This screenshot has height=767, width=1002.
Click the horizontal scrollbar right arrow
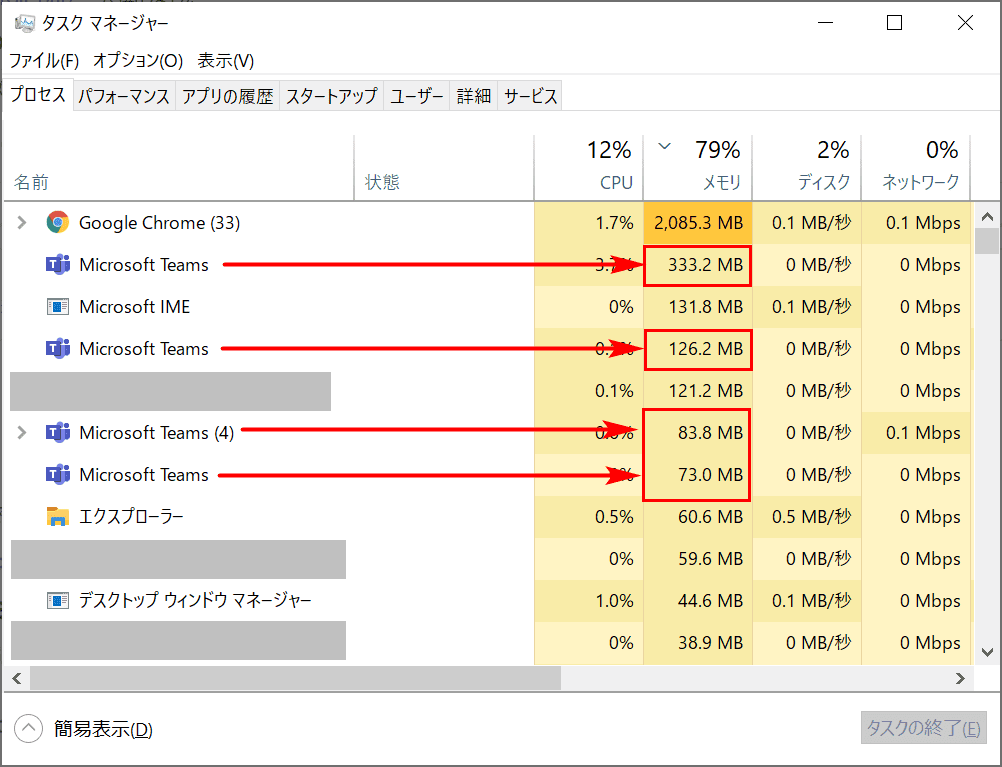coord(960,678)
